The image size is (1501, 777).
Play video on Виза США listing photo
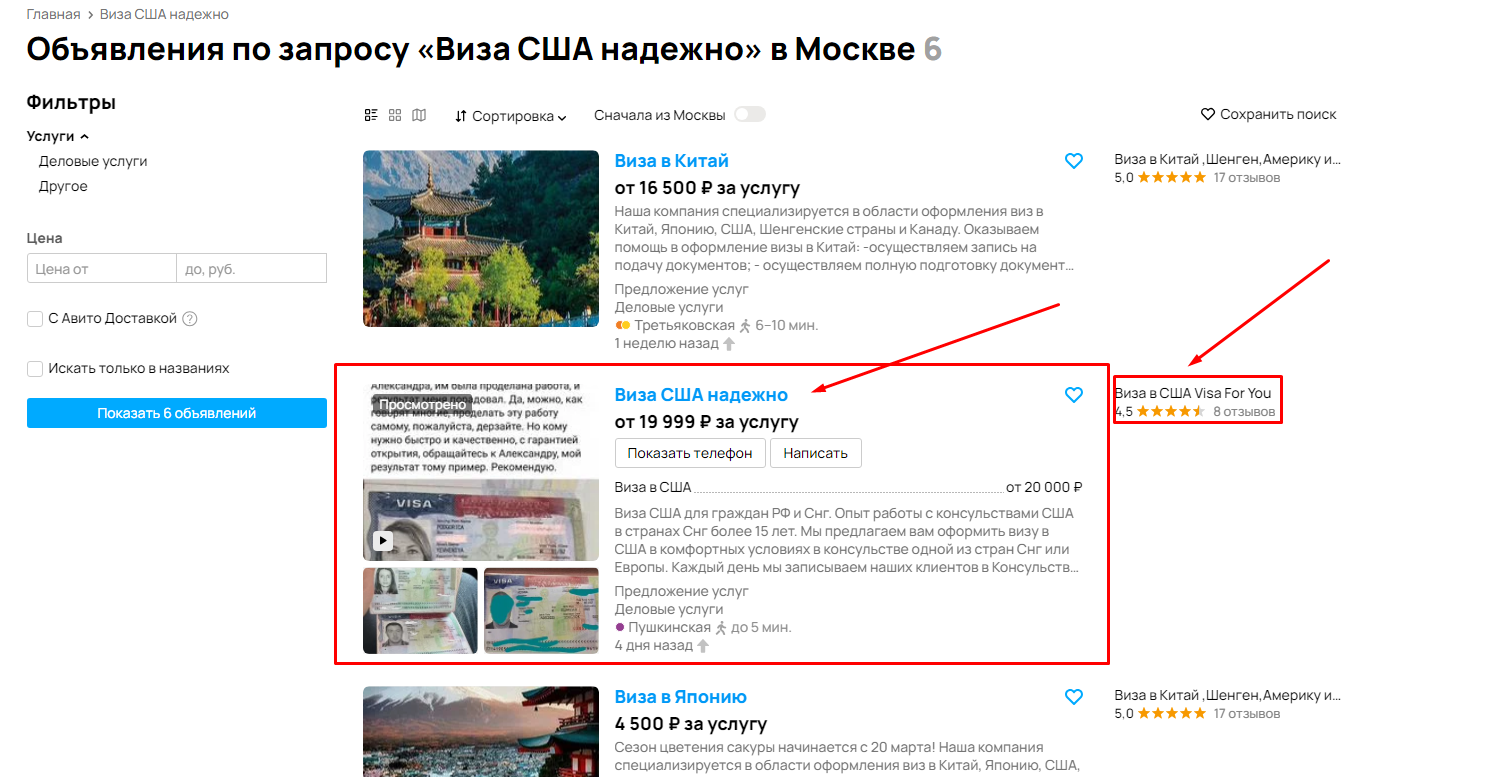pos(383,541)
